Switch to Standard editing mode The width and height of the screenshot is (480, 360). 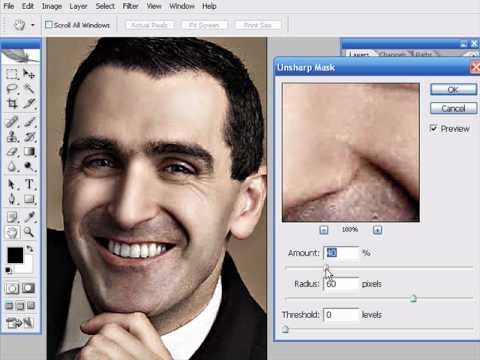coord(12,288)
